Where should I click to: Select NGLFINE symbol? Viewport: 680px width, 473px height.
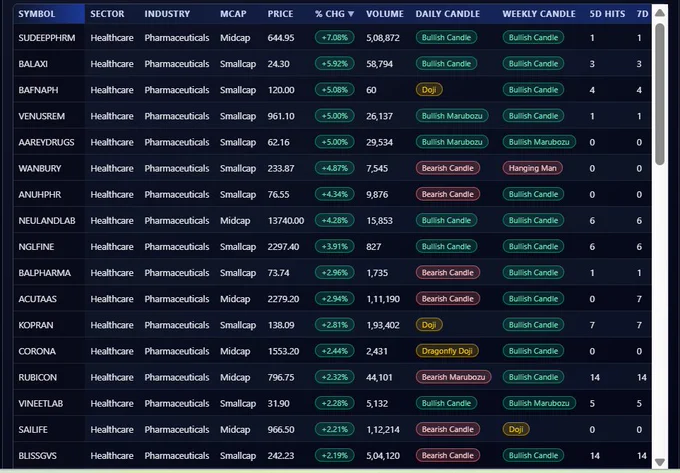coord(36,247)
